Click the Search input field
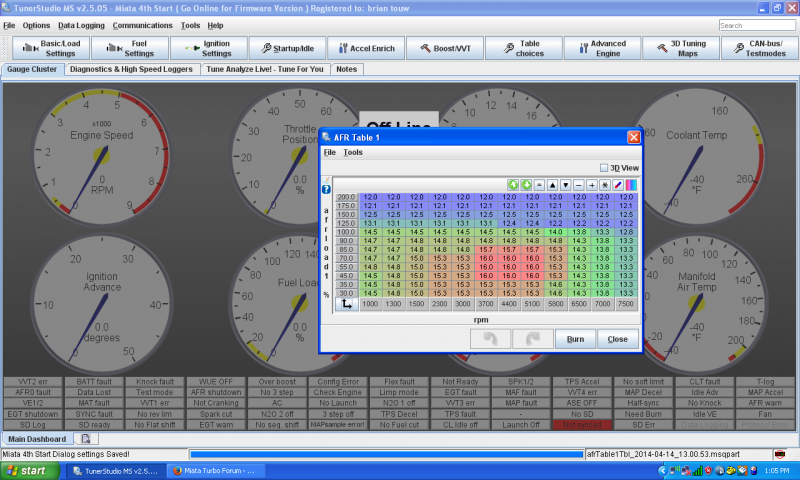Screen dimensions: 800x480 (x=757, y=25)
